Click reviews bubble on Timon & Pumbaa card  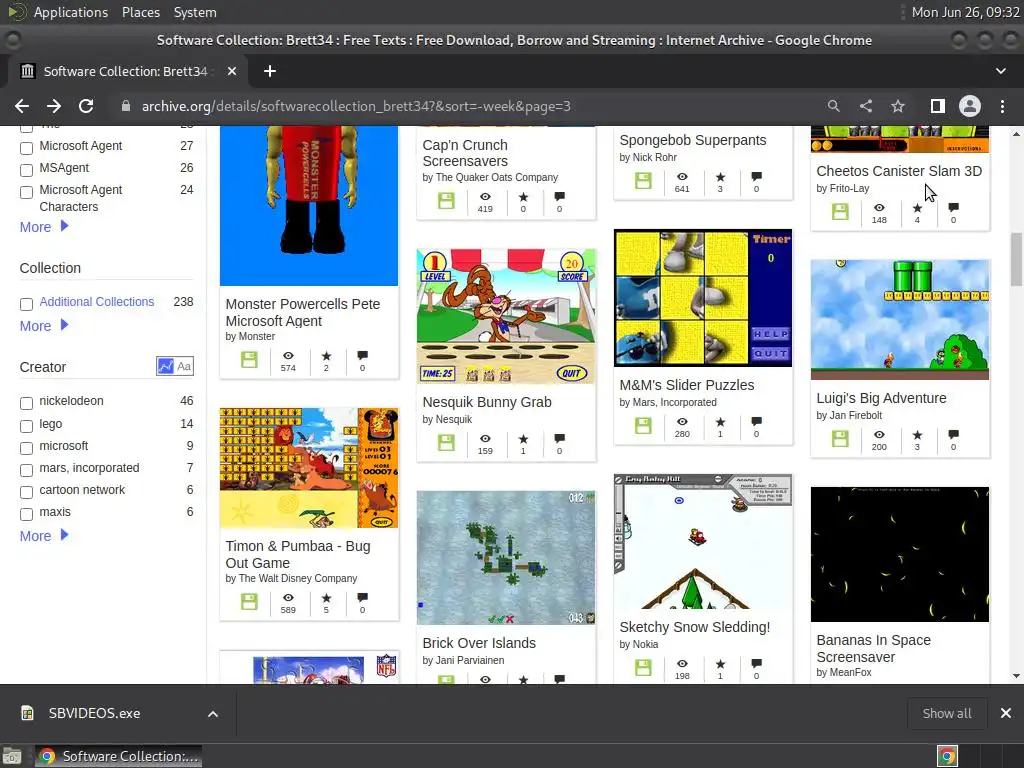(362, 598)
